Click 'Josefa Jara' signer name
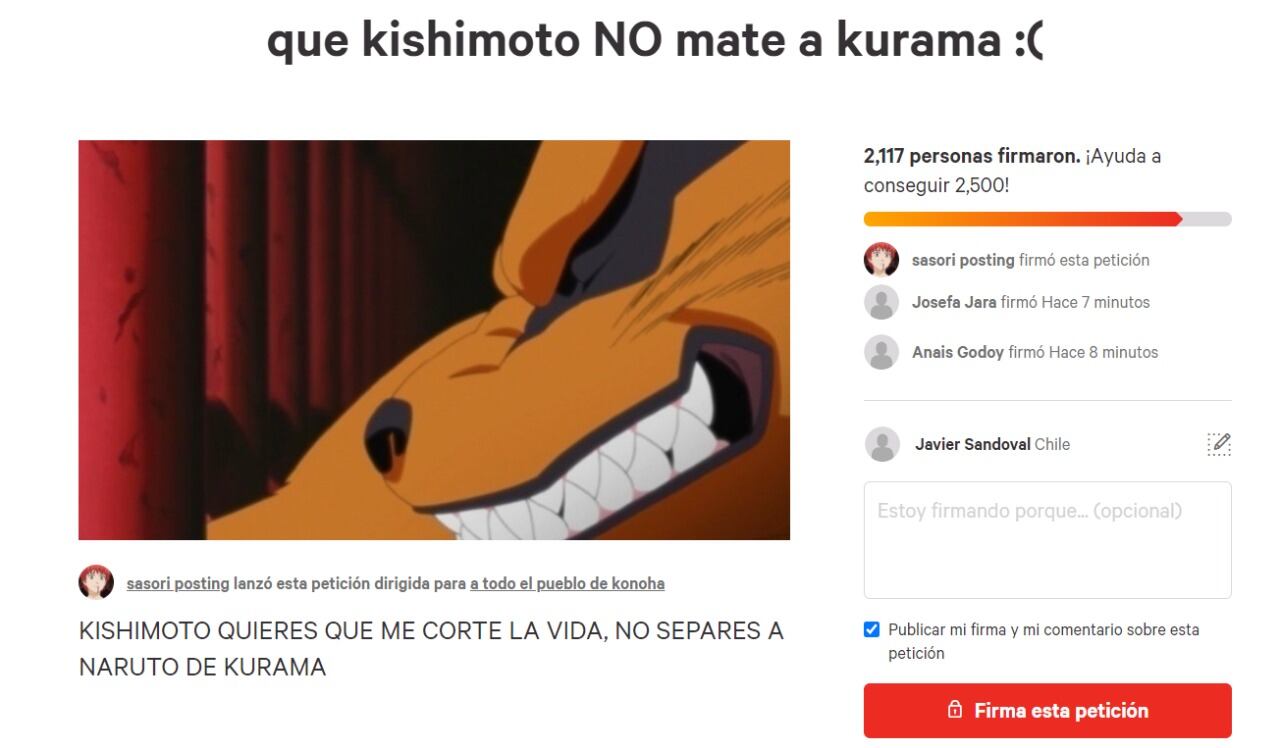1280x748 pixels. [x=954, y=302]
